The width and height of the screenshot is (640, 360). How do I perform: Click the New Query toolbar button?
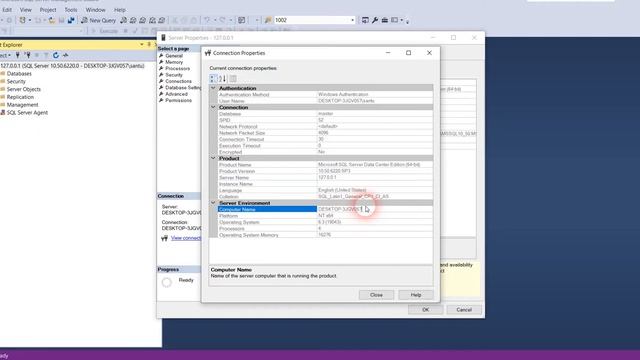[x=98, y=20]
